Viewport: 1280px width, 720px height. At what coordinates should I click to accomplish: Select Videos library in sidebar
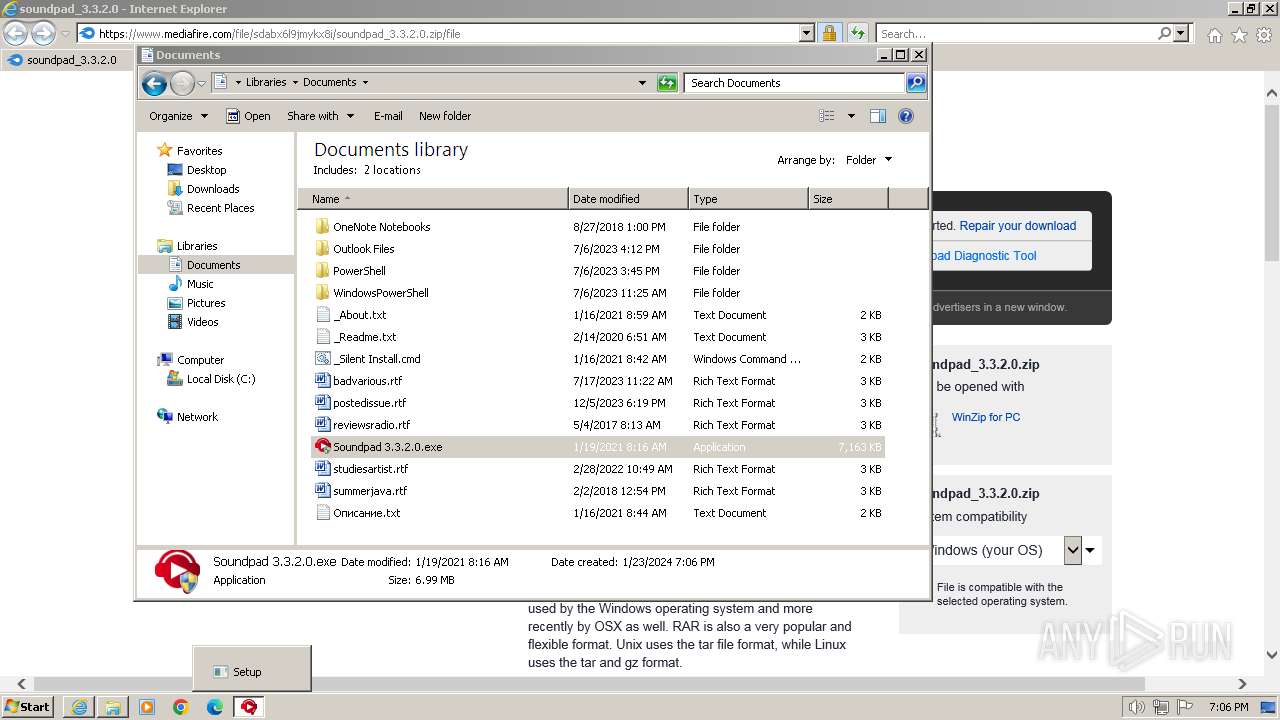click(202, 322)
